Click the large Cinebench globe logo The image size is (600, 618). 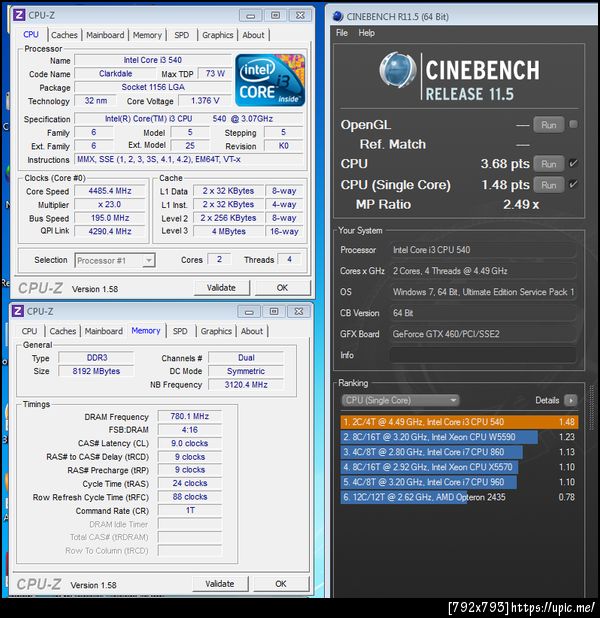click(x=398, y=70)
